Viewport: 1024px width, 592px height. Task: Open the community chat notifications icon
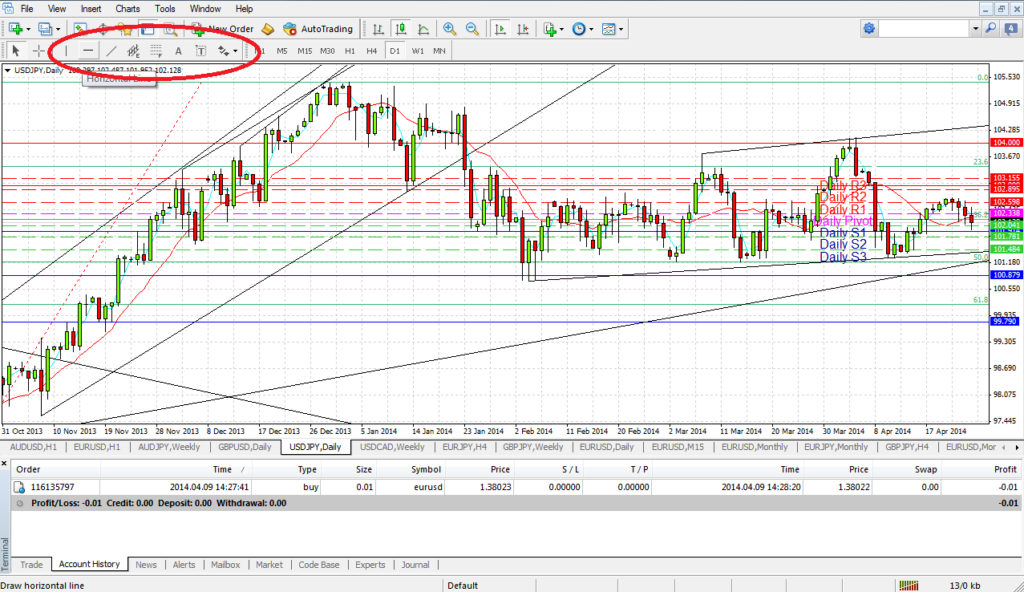click(x=1013, y=28)
